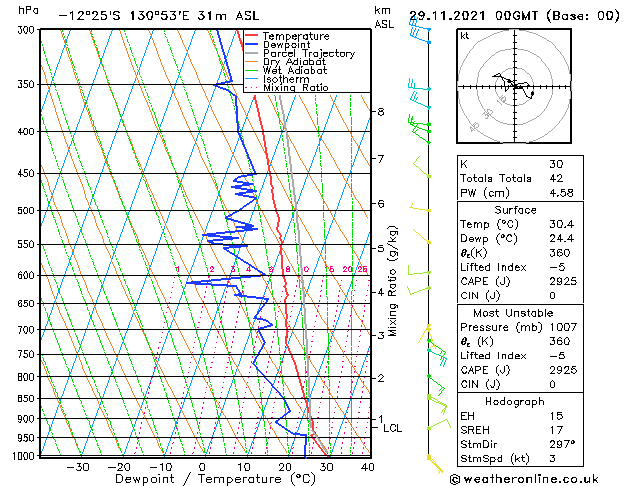Click the mixing ratio 20 label
The image size is (629, 486).
tap(347, 269)
